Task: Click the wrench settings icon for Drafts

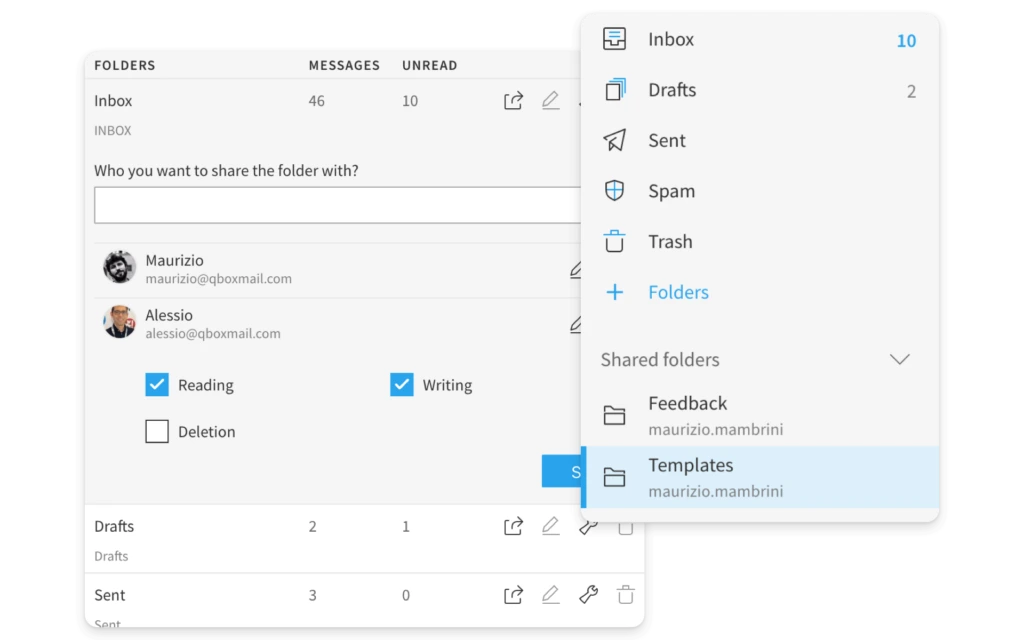Action: click(588, 526)
